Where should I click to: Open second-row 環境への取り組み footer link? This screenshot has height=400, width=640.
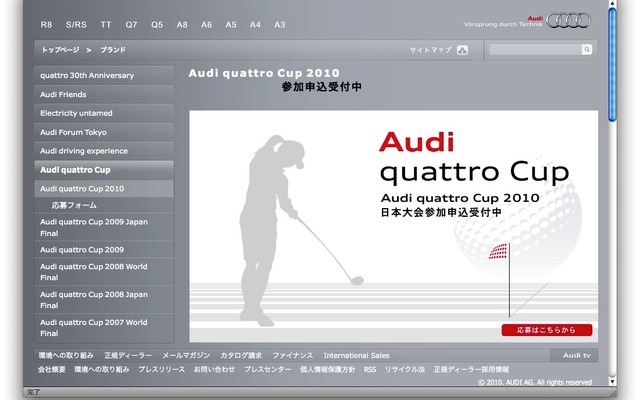pyautogui.click(x=102, y=369)
